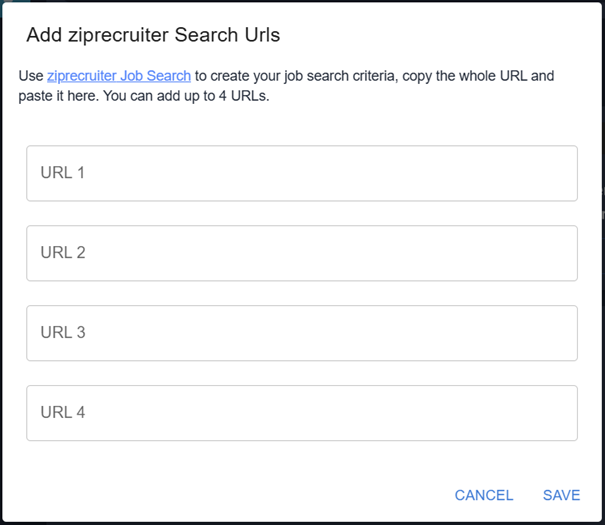Save the entered search URLs

(561, 495)
